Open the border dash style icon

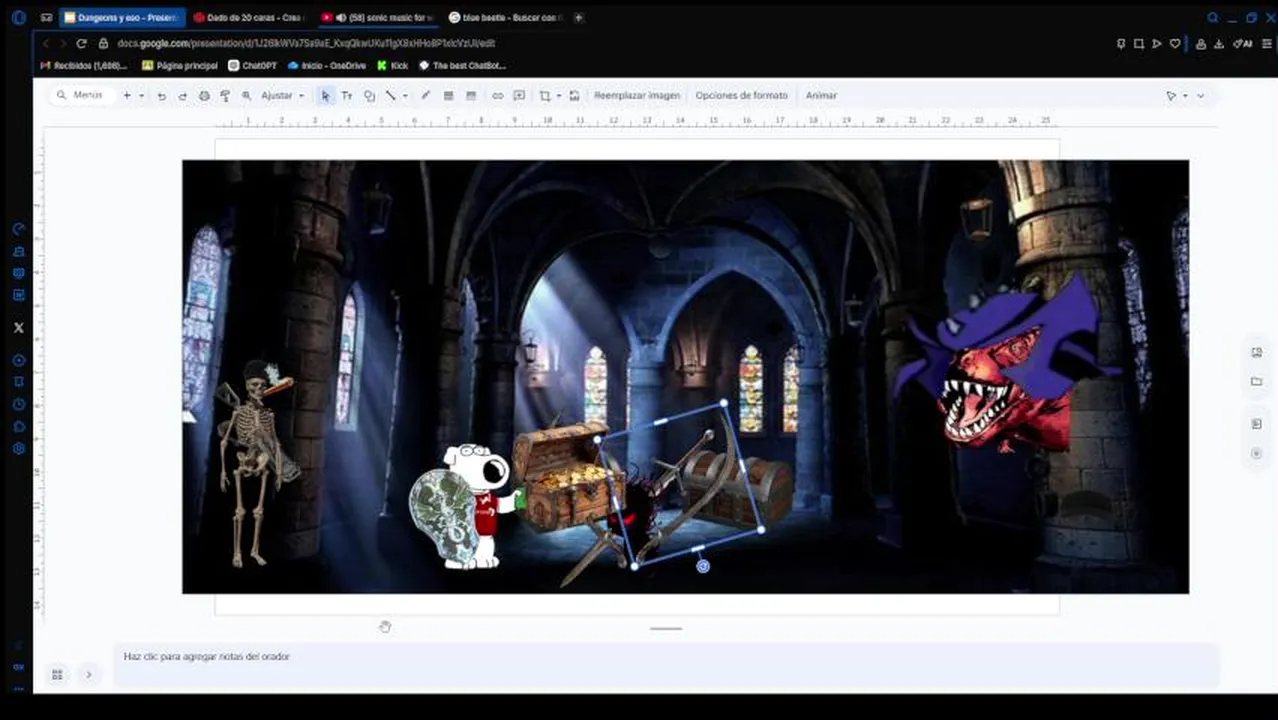470,96
